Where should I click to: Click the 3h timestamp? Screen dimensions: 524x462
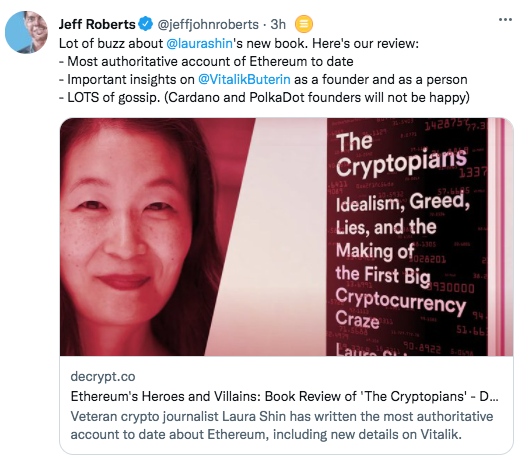(278, 24)
